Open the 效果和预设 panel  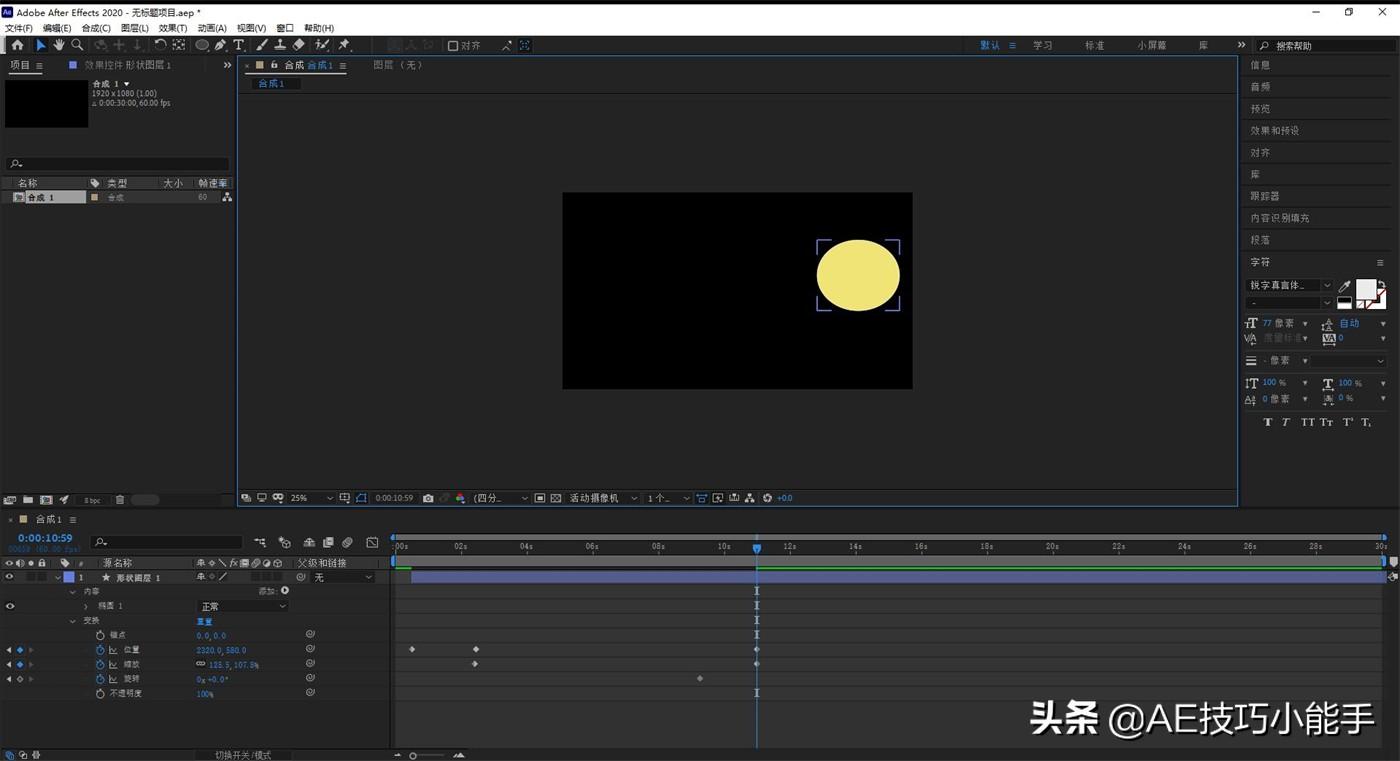coord(1275,130)
